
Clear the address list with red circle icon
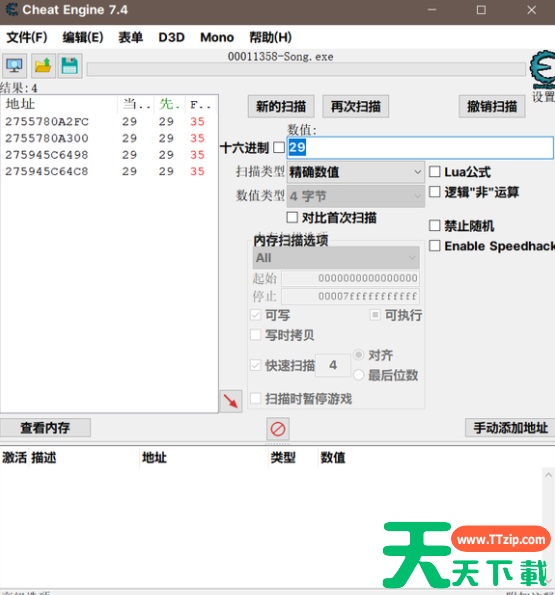pyautogui.click(x=278, y=429)
